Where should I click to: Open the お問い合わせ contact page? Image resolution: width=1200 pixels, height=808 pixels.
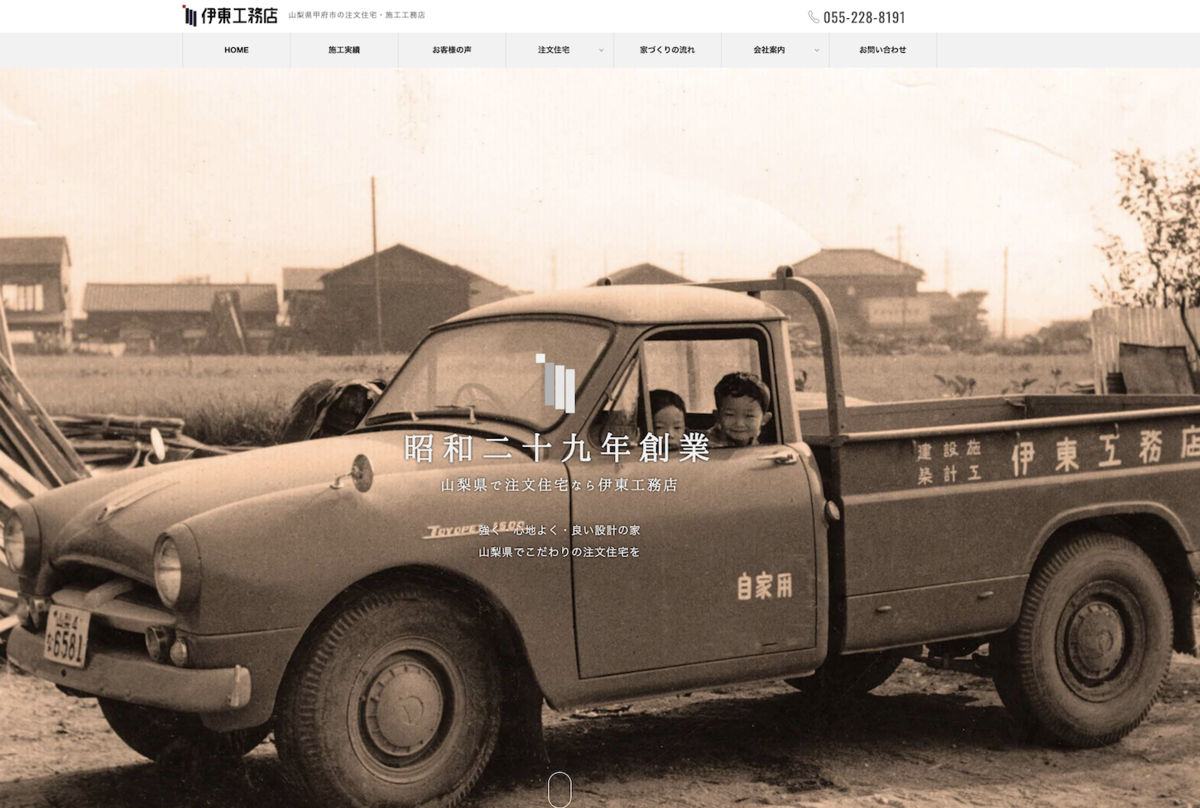point(883,50)
